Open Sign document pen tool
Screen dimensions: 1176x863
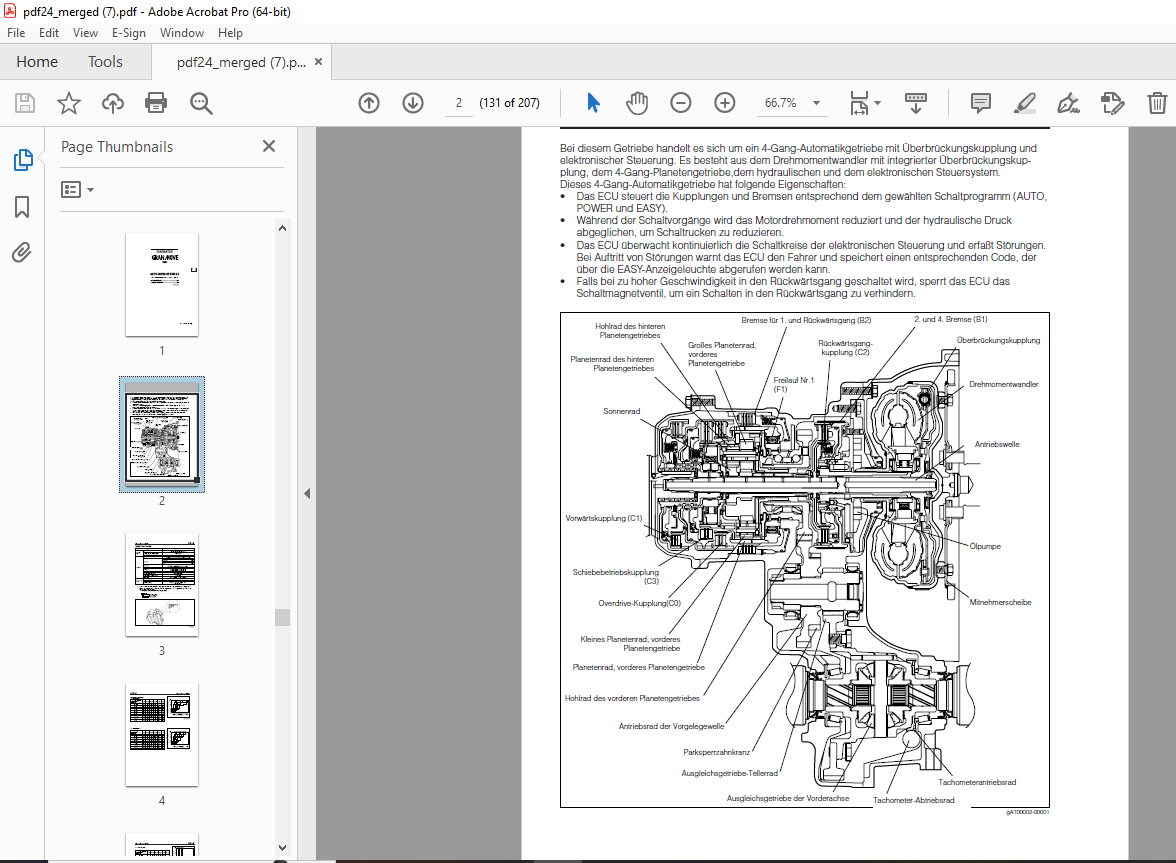point(1068,103)
